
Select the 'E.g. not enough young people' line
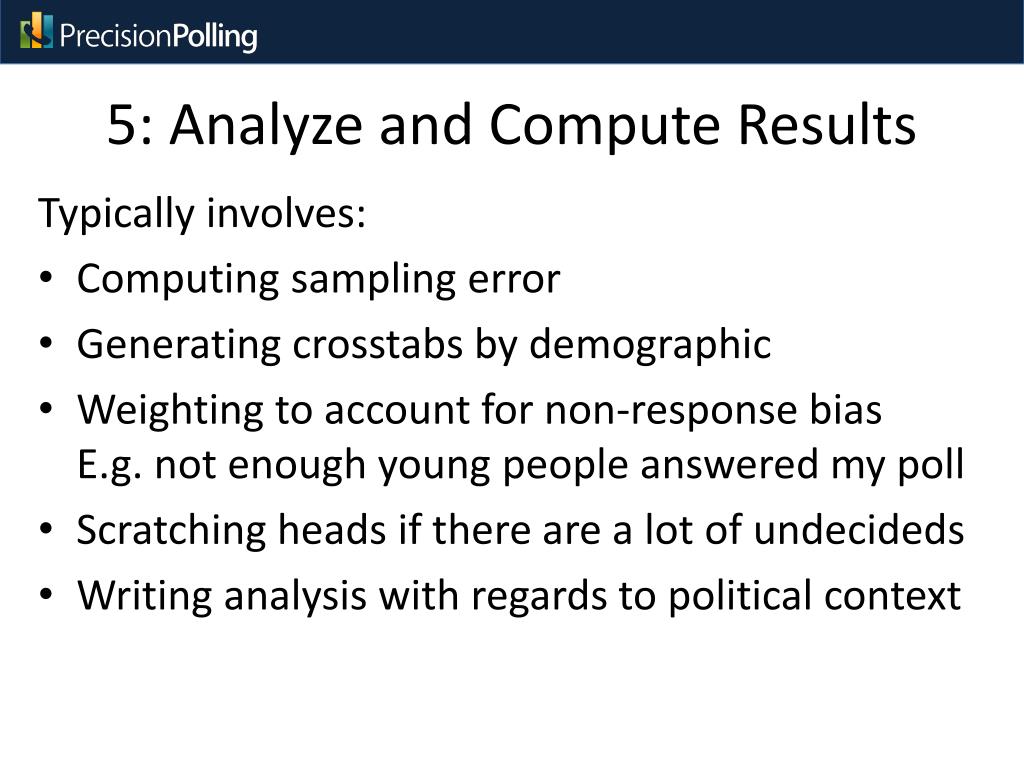click(x=520, y=466)
